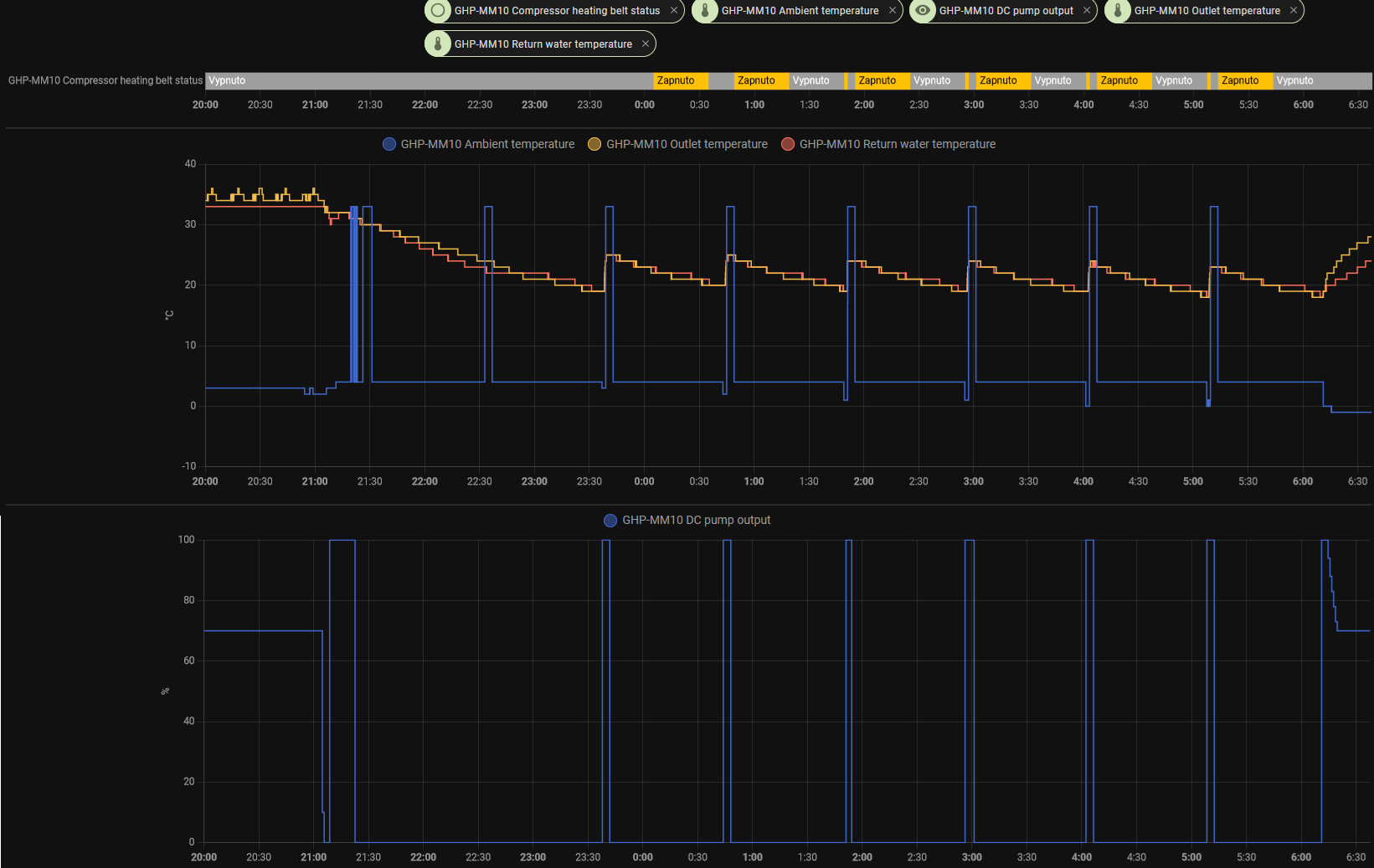Click the 30 value on the temperature axis
This screenshot has width=1374, height=868.
pos(191,224)
